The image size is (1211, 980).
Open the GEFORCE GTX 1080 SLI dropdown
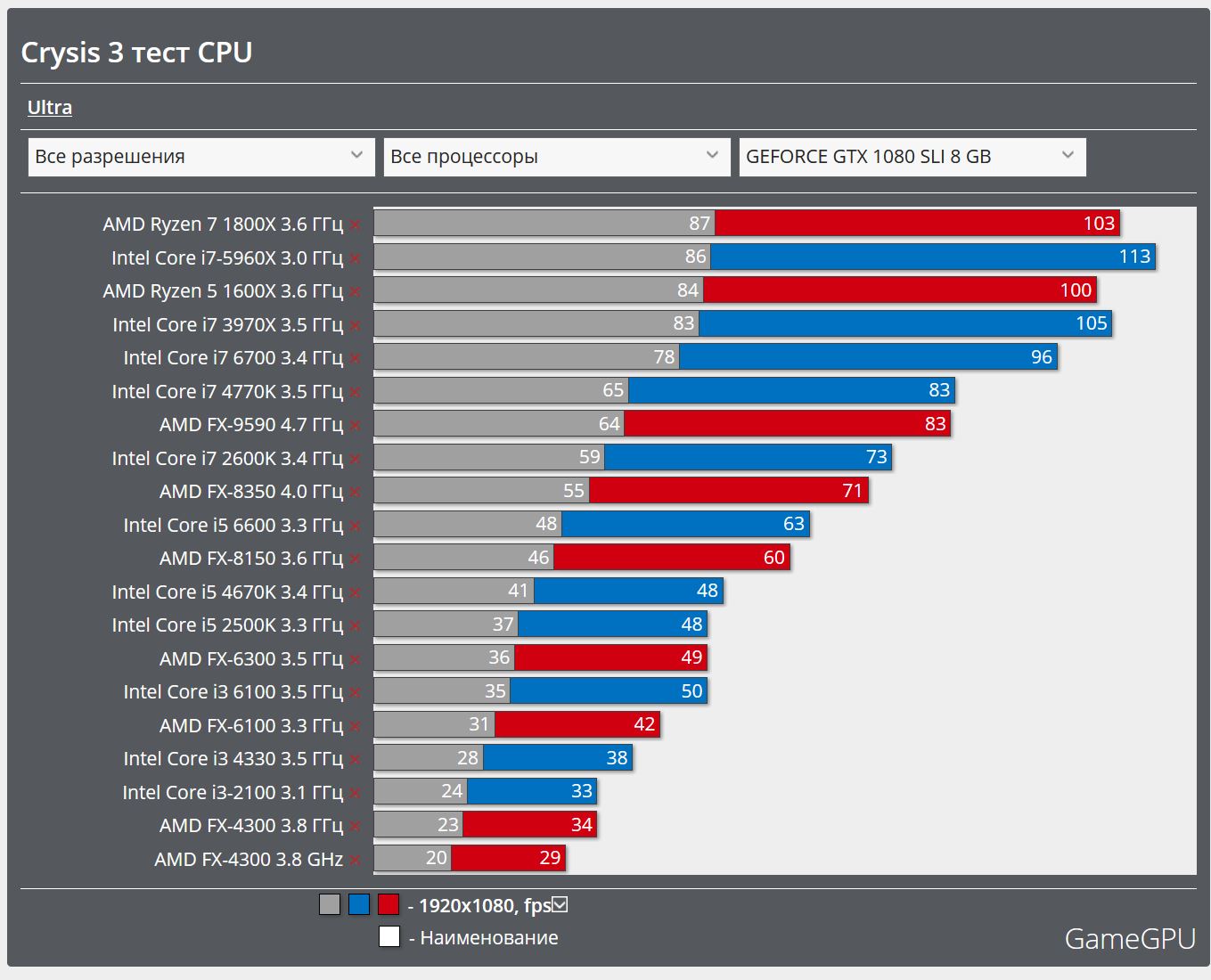912,157
